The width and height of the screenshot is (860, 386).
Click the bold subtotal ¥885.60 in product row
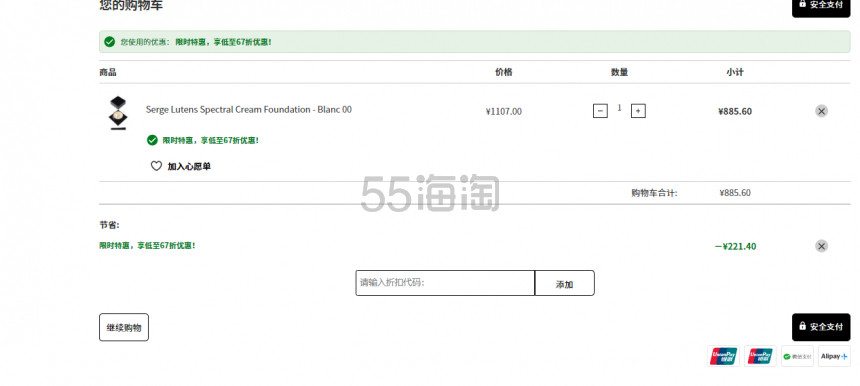click(x=735, y=111)
